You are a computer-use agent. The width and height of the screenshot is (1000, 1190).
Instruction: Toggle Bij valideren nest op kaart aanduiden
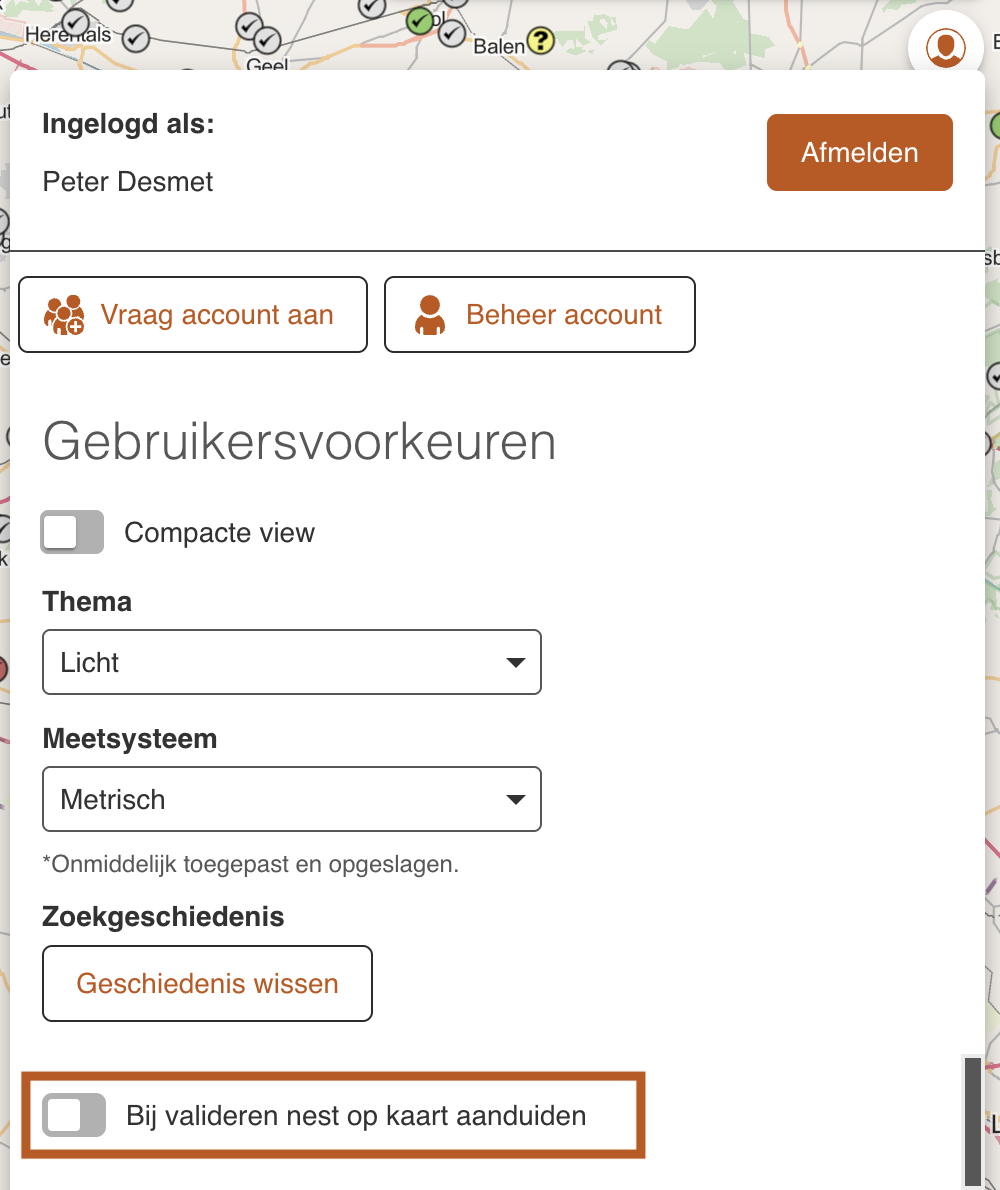72,1115
